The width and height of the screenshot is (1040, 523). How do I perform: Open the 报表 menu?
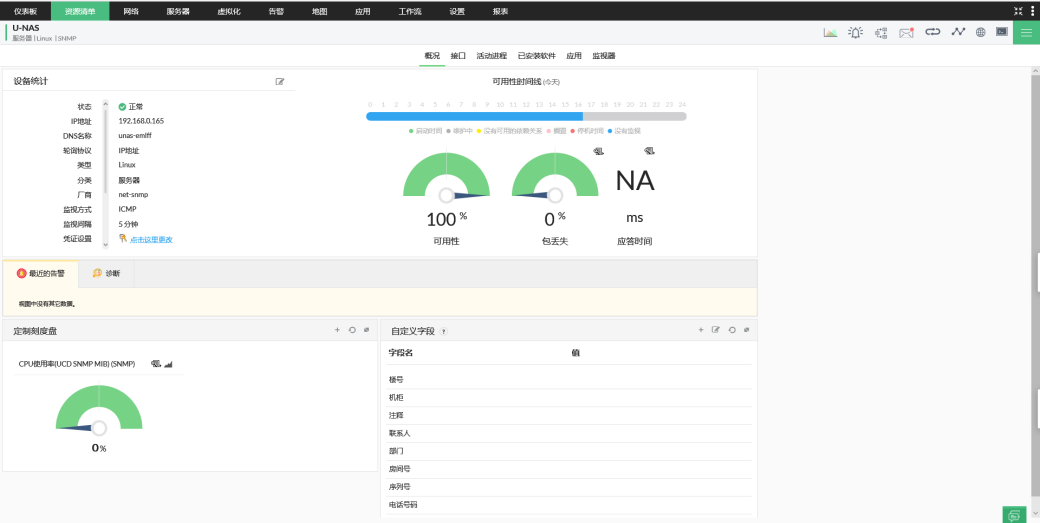501,11
